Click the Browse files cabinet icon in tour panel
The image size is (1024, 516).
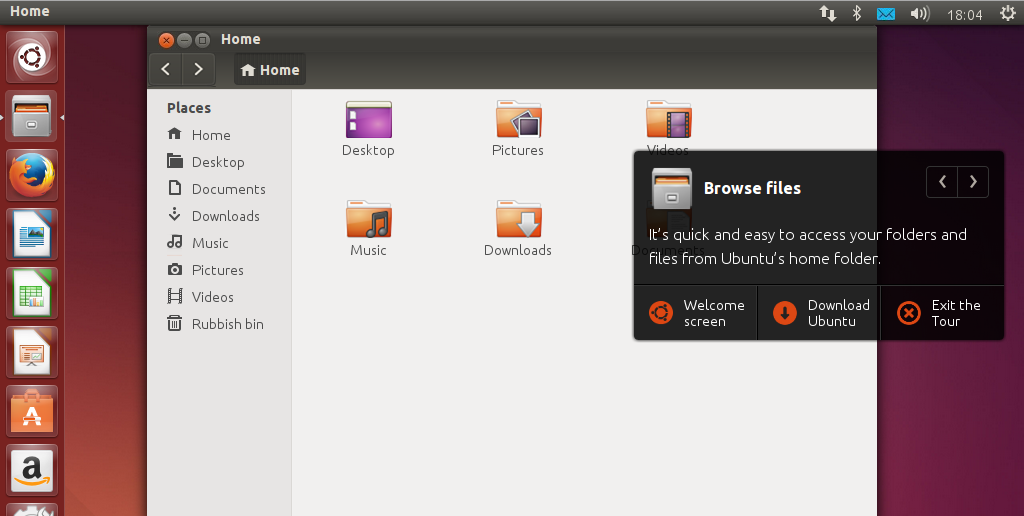pyautogui.click(x=671, y=189)
